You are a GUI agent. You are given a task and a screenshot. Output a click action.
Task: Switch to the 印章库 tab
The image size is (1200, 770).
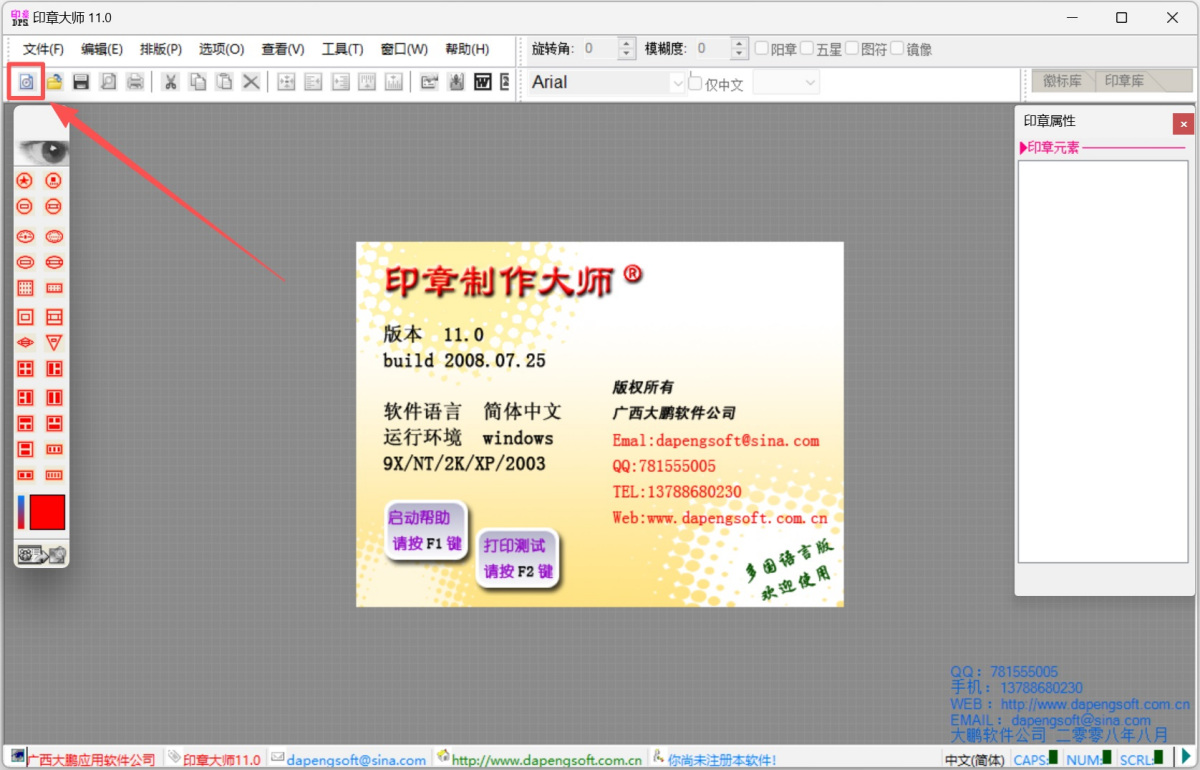[1125, 81]
